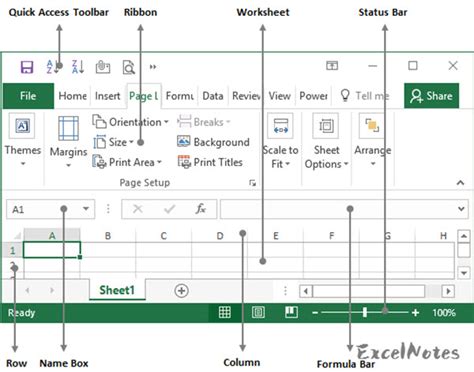The height and width of the screenshot is (372, 474).
Task: Open the Breaks dropdown
Action: (x=204, y=122)
